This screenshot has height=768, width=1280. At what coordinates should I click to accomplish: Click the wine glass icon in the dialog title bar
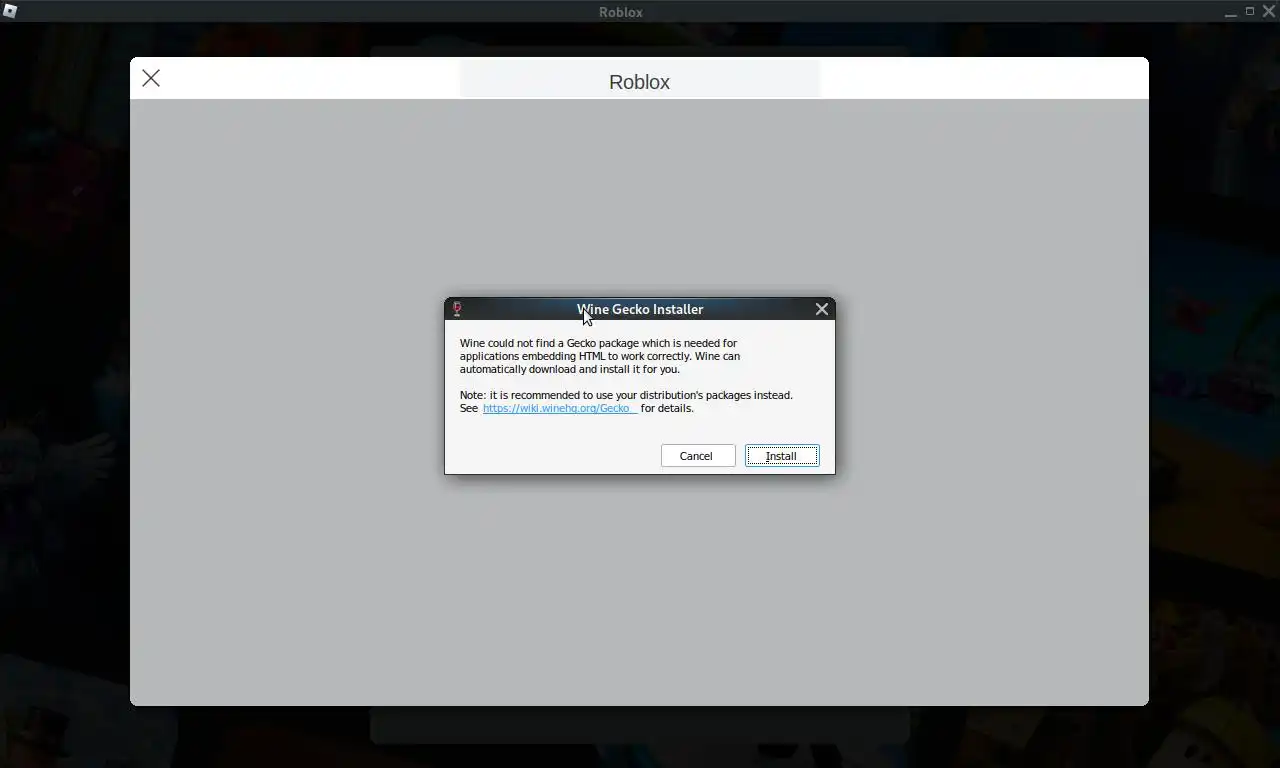point(457,309)
